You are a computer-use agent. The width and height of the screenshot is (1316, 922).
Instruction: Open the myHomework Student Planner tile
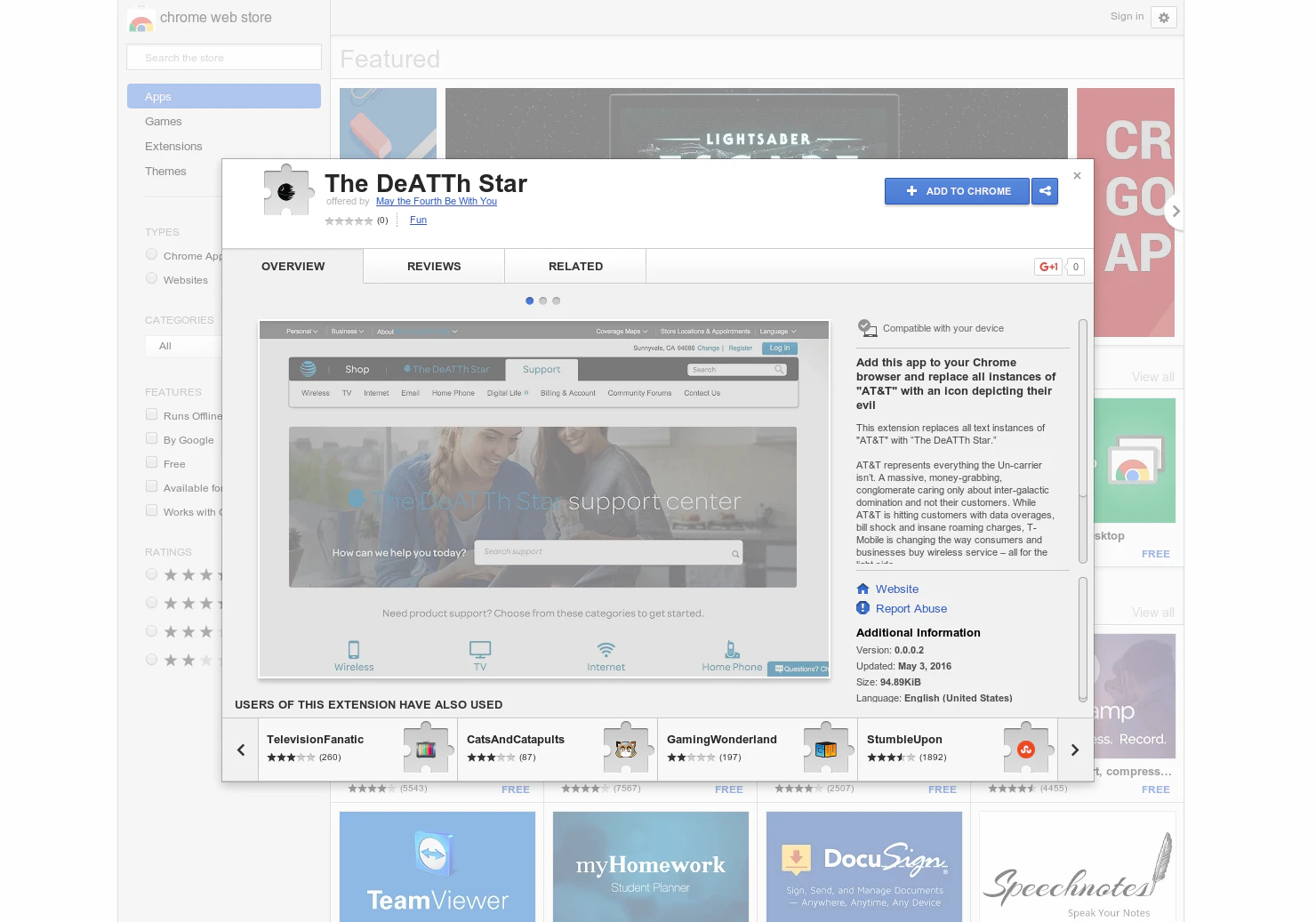(651, 867)
